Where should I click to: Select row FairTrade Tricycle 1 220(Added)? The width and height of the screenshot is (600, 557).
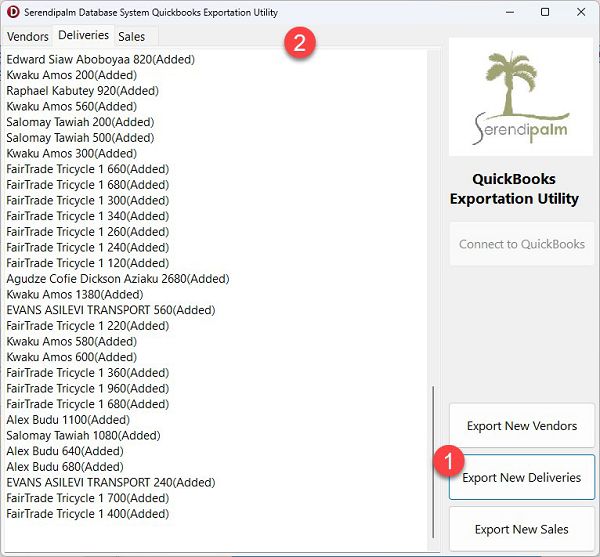(x=88, y=326)
